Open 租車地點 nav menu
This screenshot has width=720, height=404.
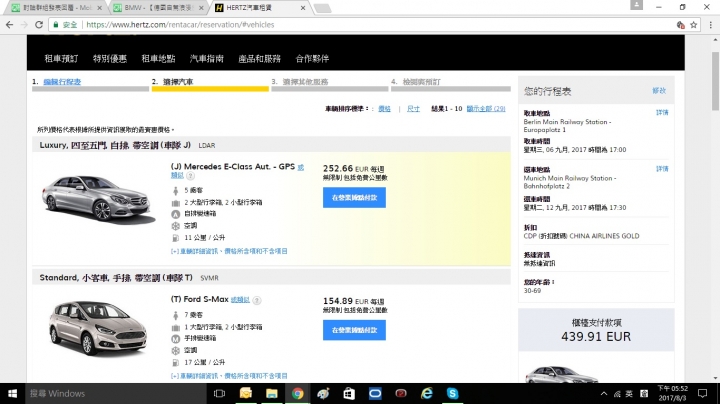[x=158, y=58]
